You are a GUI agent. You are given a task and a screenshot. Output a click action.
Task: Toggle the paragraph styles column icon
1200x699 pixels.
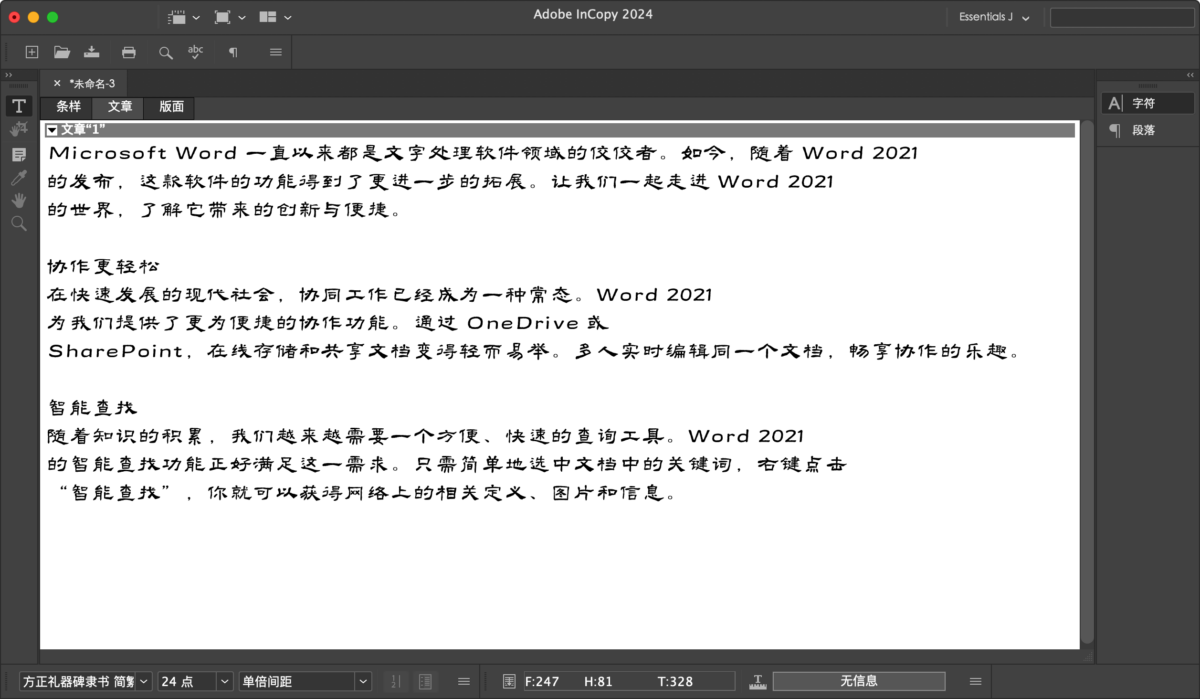(x=426, y=681)
